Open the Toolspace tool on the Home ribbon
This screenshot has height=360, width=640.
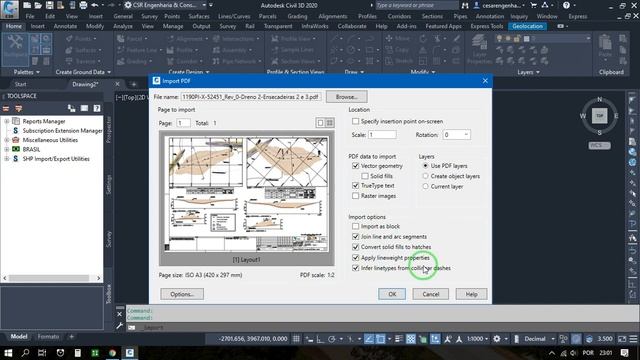pyautogui.click(x=15, y=50)
